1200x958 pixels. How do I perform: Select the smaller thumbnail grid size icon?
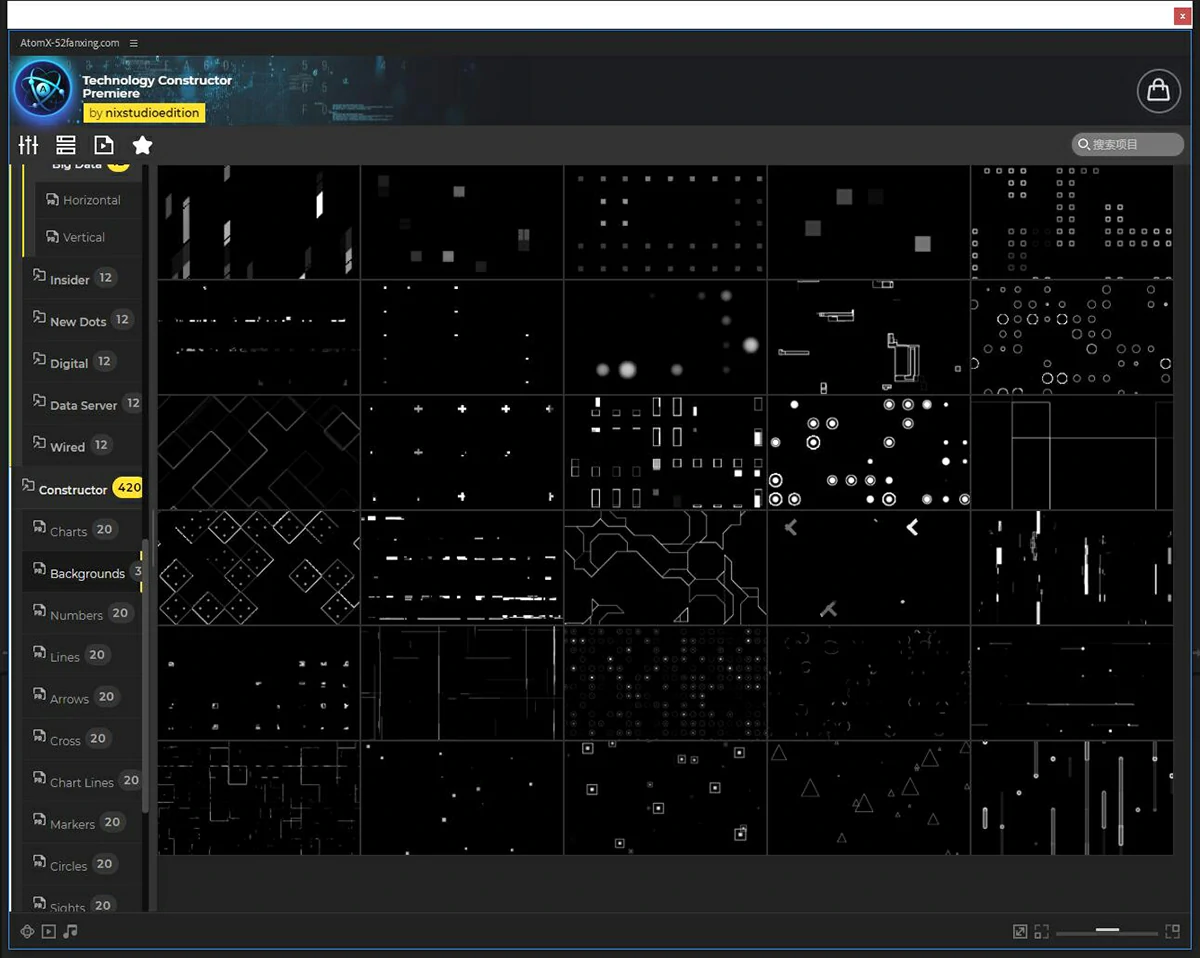click(1042, 931)
